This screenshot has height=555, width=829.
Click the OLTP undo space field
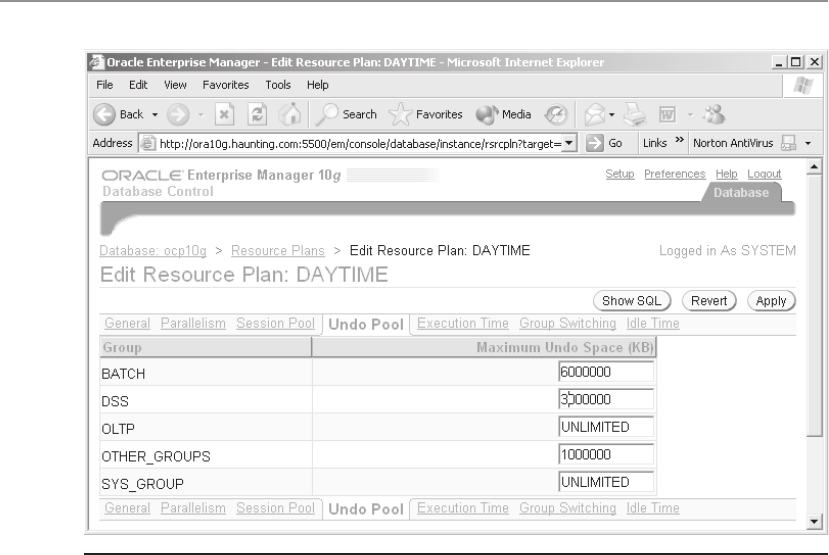tap(606, 427)
